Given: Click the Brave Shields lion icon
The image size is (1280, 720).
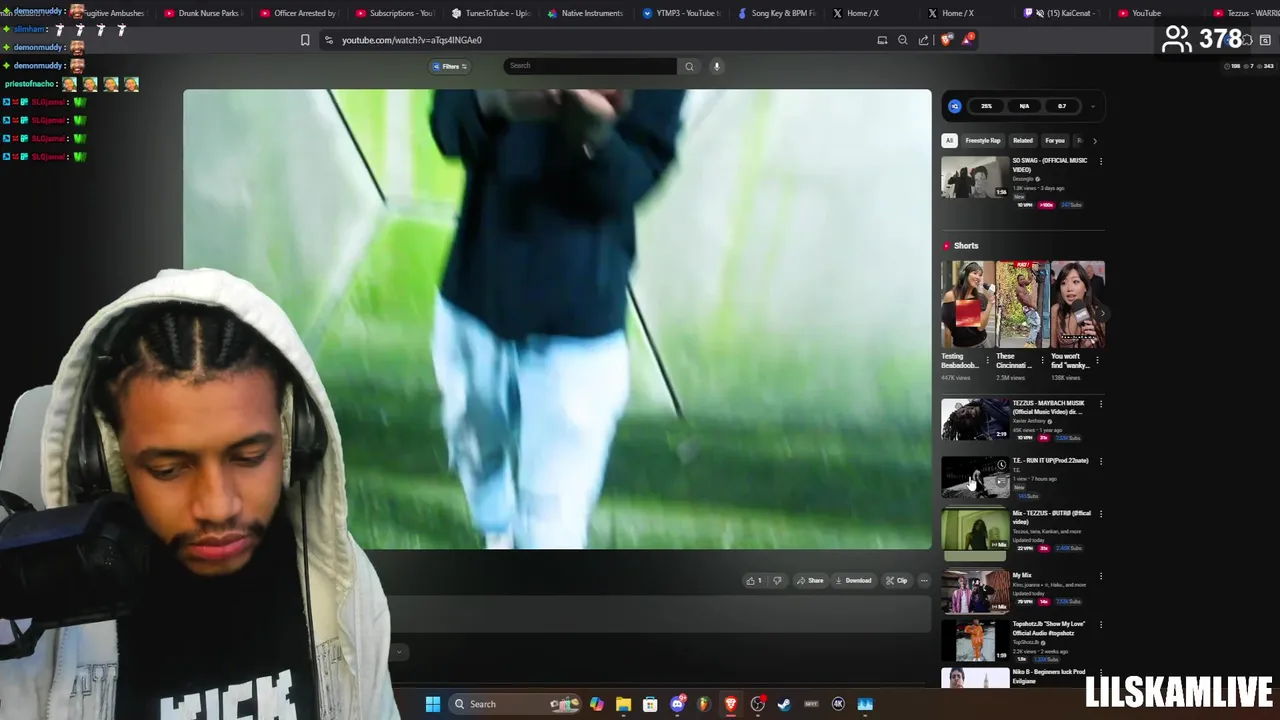Looking at the screenshot, I should [947, 40].
